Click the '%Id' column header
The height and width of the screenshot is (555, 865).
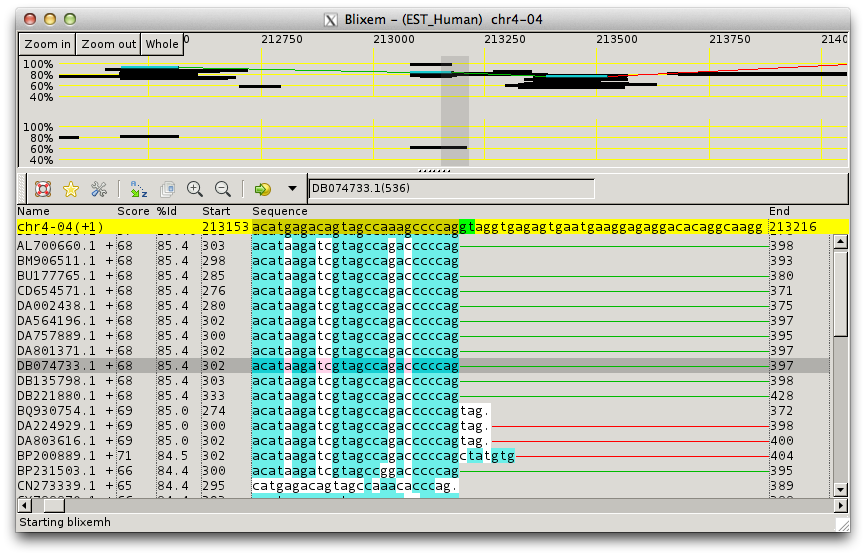pyautogui.click(x=167, y=211)
